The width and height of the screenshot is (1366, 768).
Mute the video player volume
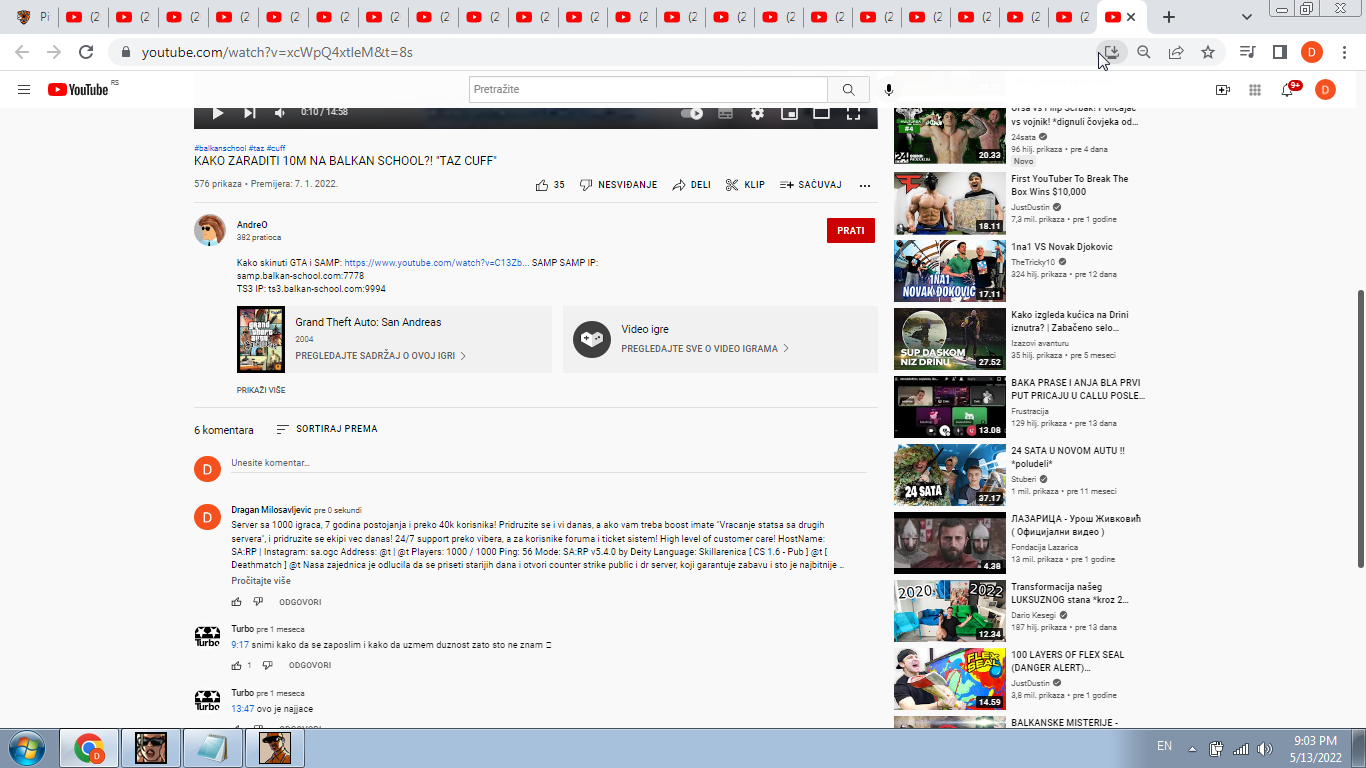[280, 113]
